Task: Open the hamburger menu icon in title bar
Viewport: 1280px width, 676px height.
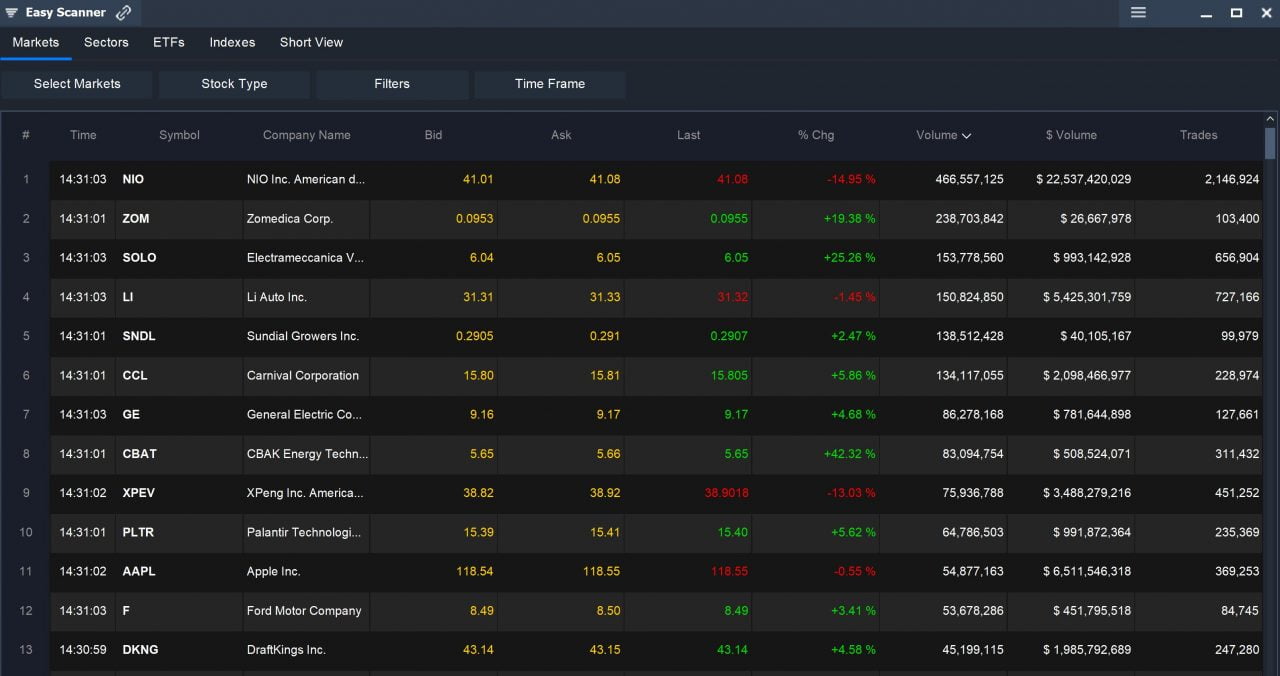Action: [1138, 13]
